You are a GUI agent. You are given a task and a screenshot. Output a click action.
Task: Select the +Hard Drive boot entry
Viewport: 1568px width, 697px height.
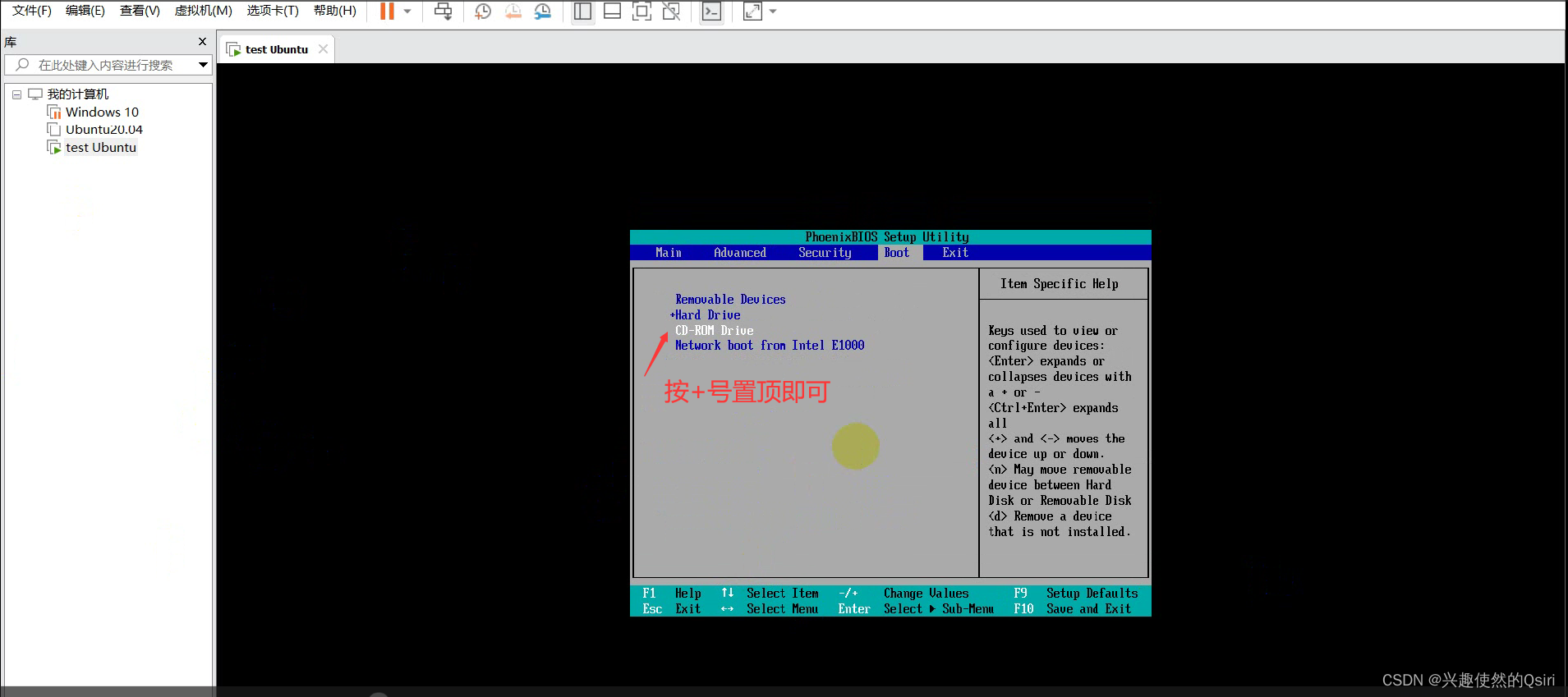(706, 315)
